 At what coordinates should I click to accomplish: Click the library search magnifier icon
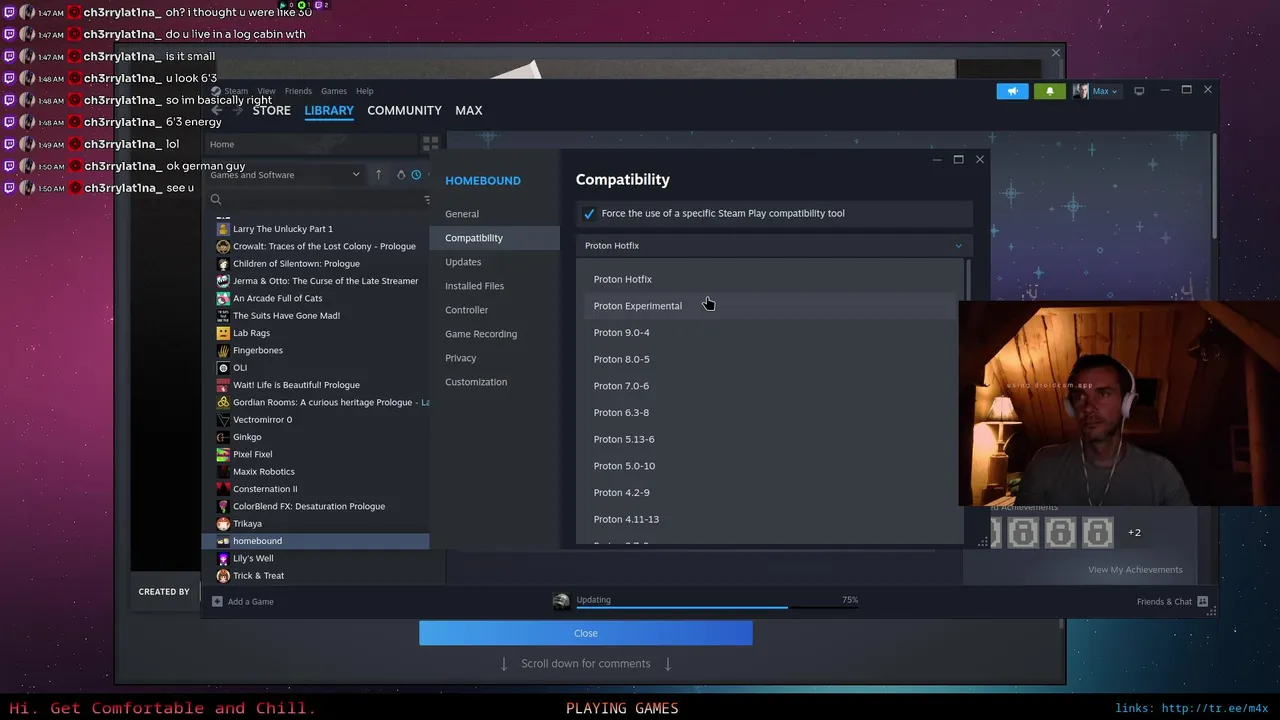(x=216, y=199)
